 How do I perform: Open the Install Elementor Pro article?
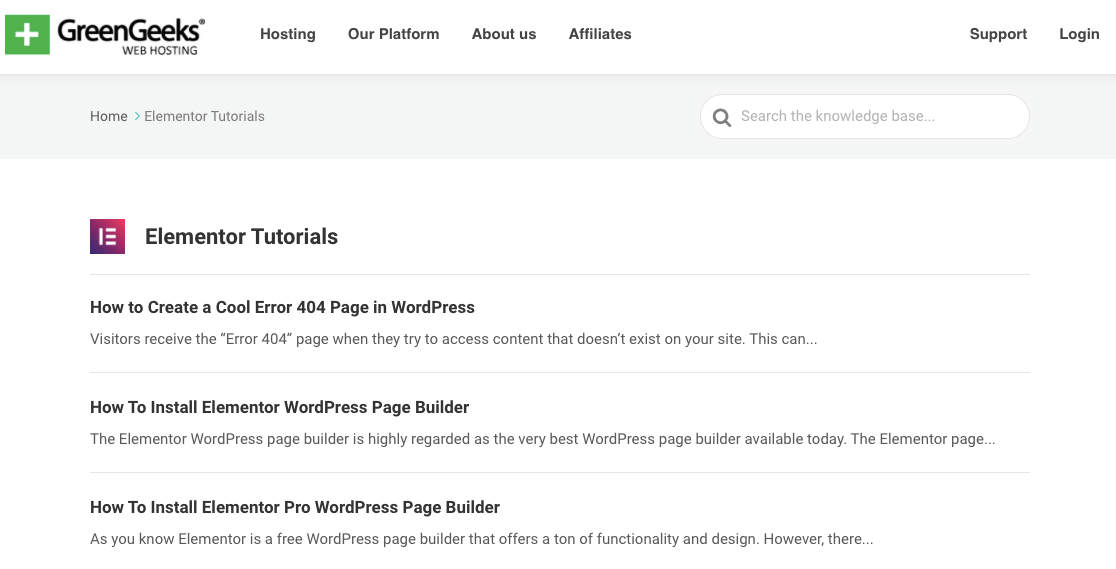tap(295, 507)
